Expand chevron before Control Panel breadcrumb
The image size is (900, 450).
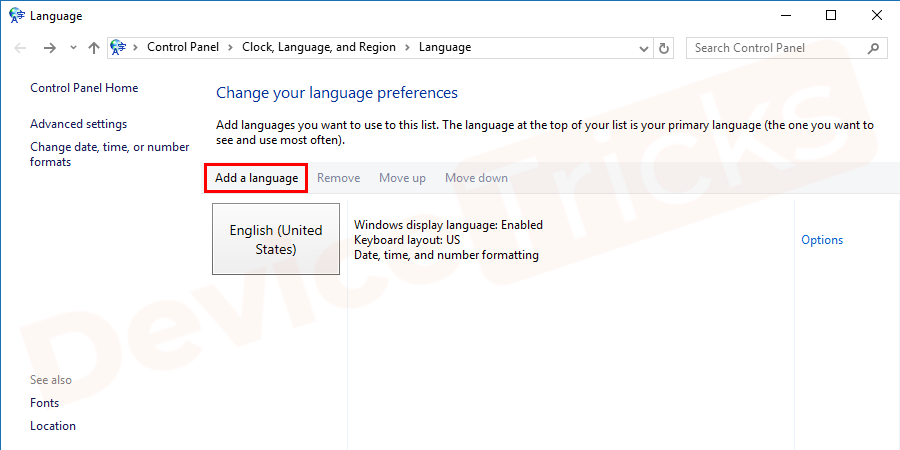tap(136, 48)
